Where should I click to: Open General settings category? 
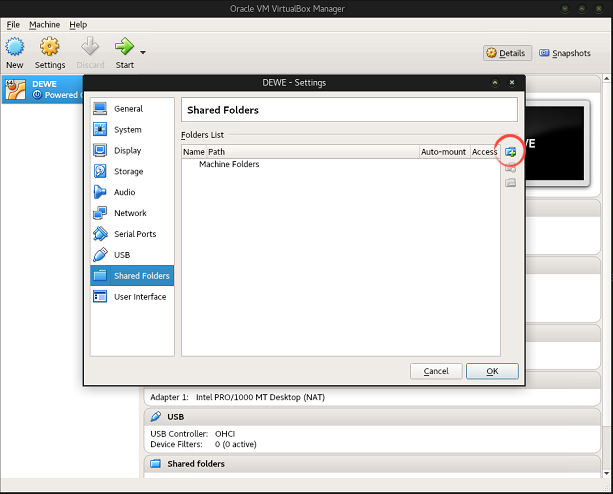(132, 109)
